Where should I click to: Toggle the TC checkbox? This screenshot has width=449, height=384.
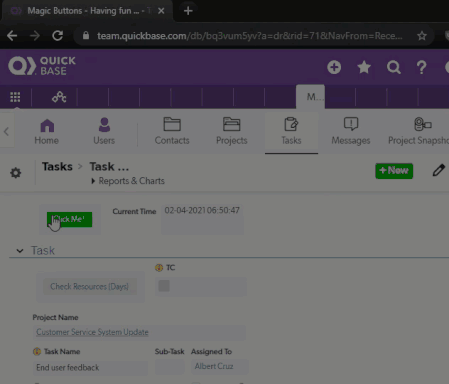click(x=164, y=286)
